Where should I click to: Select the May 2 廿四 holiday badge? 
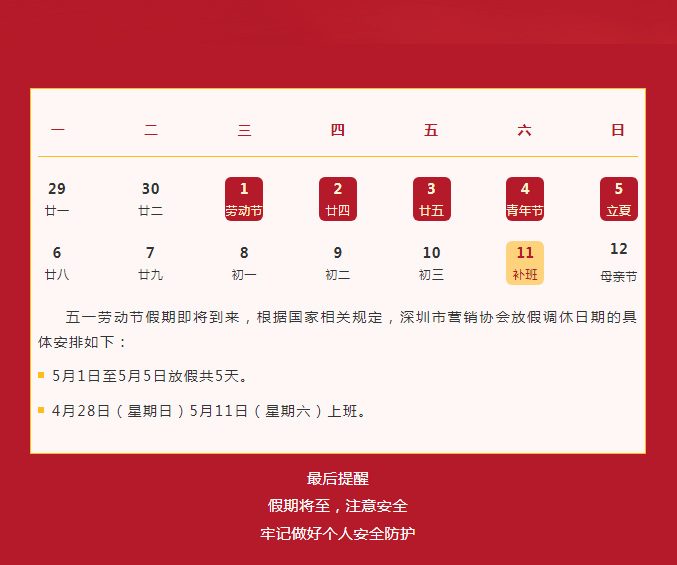tap(338, 199)
